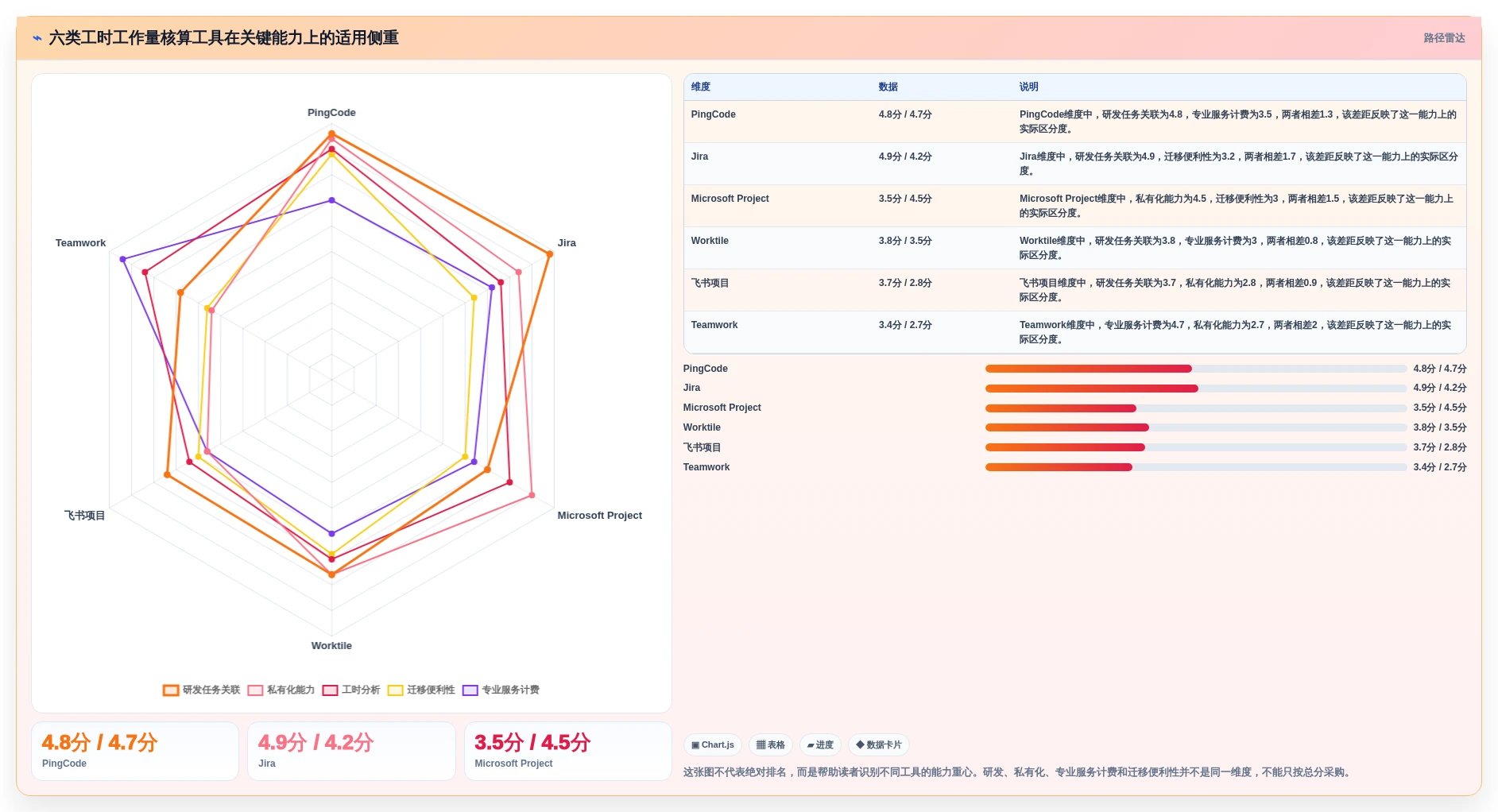Toggle the 专业服务计费 legend series
The image size is (1498, 812).
click(x=501, y=690)
